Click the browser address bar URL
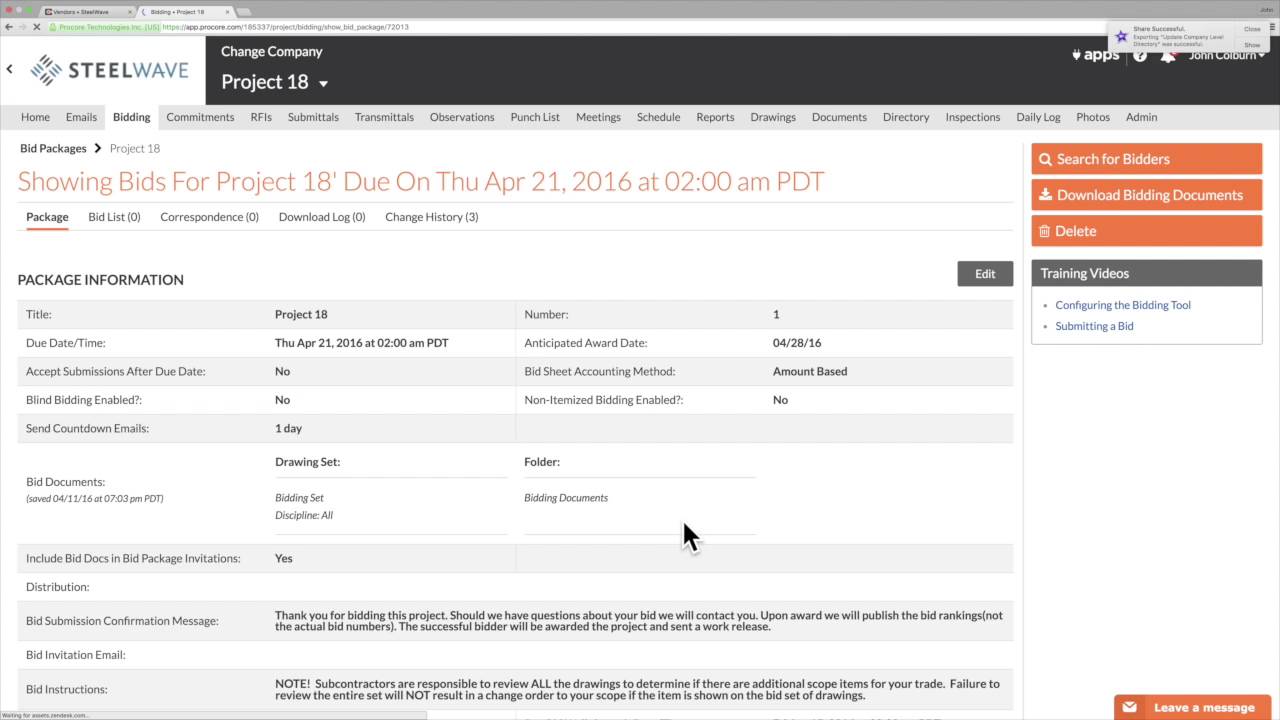Viewport: 1280px width, 720px height. pyautogui.click(x=285, y=27)
